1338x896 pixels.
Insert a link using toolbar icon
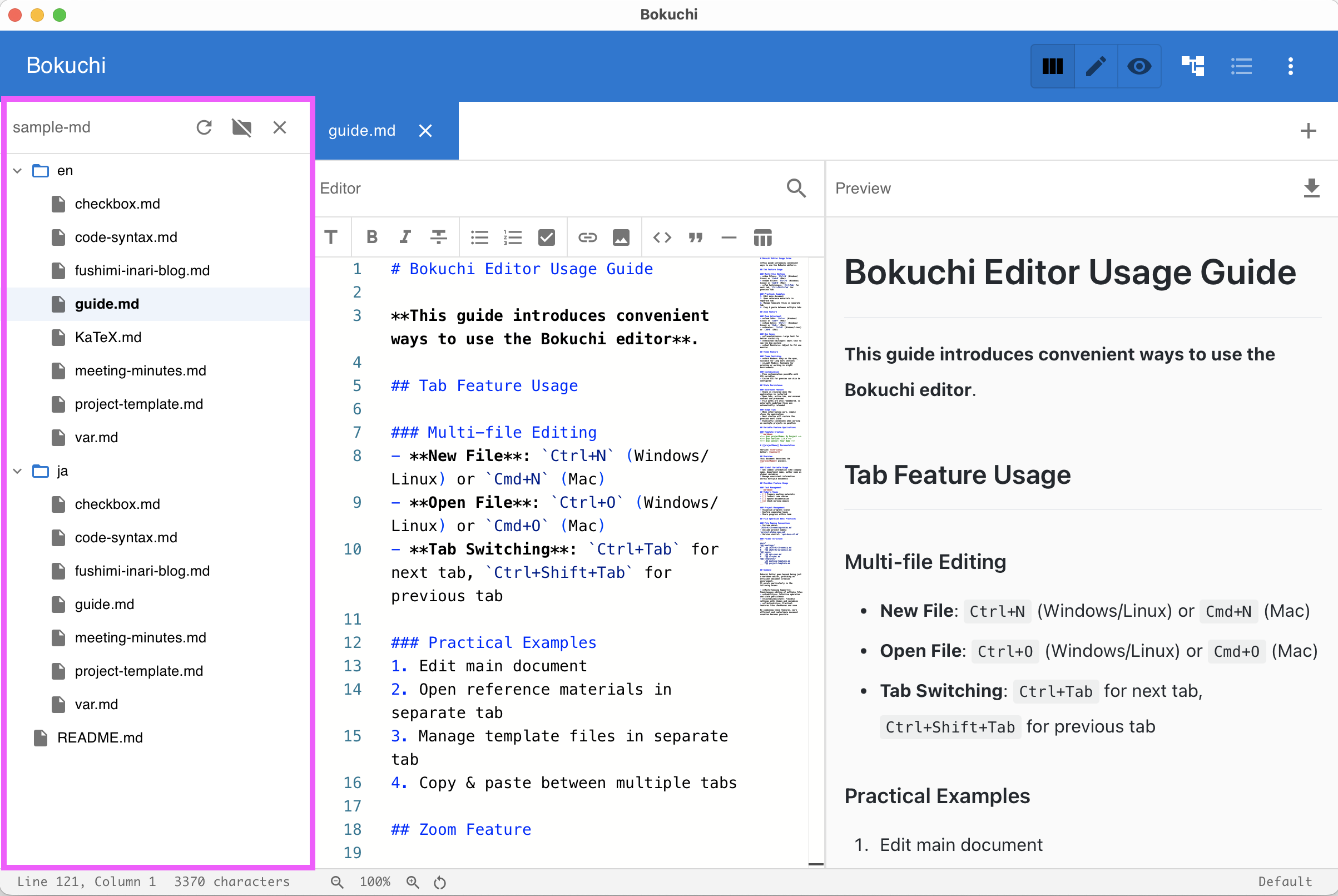(x=587, y=237)
